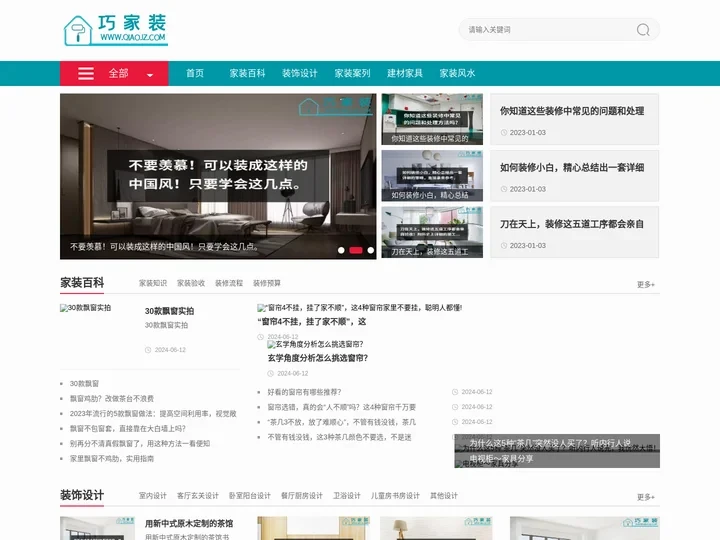
Task: Open the bold 30款飘窗实拍 article title
Action: [169, 311]
